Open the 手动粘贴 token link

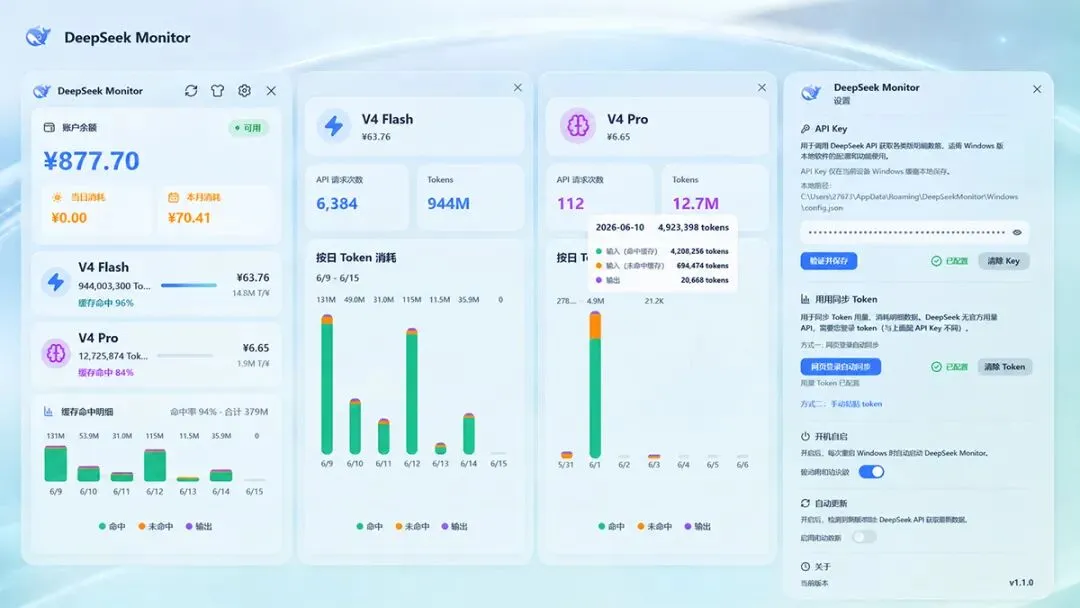856,404
